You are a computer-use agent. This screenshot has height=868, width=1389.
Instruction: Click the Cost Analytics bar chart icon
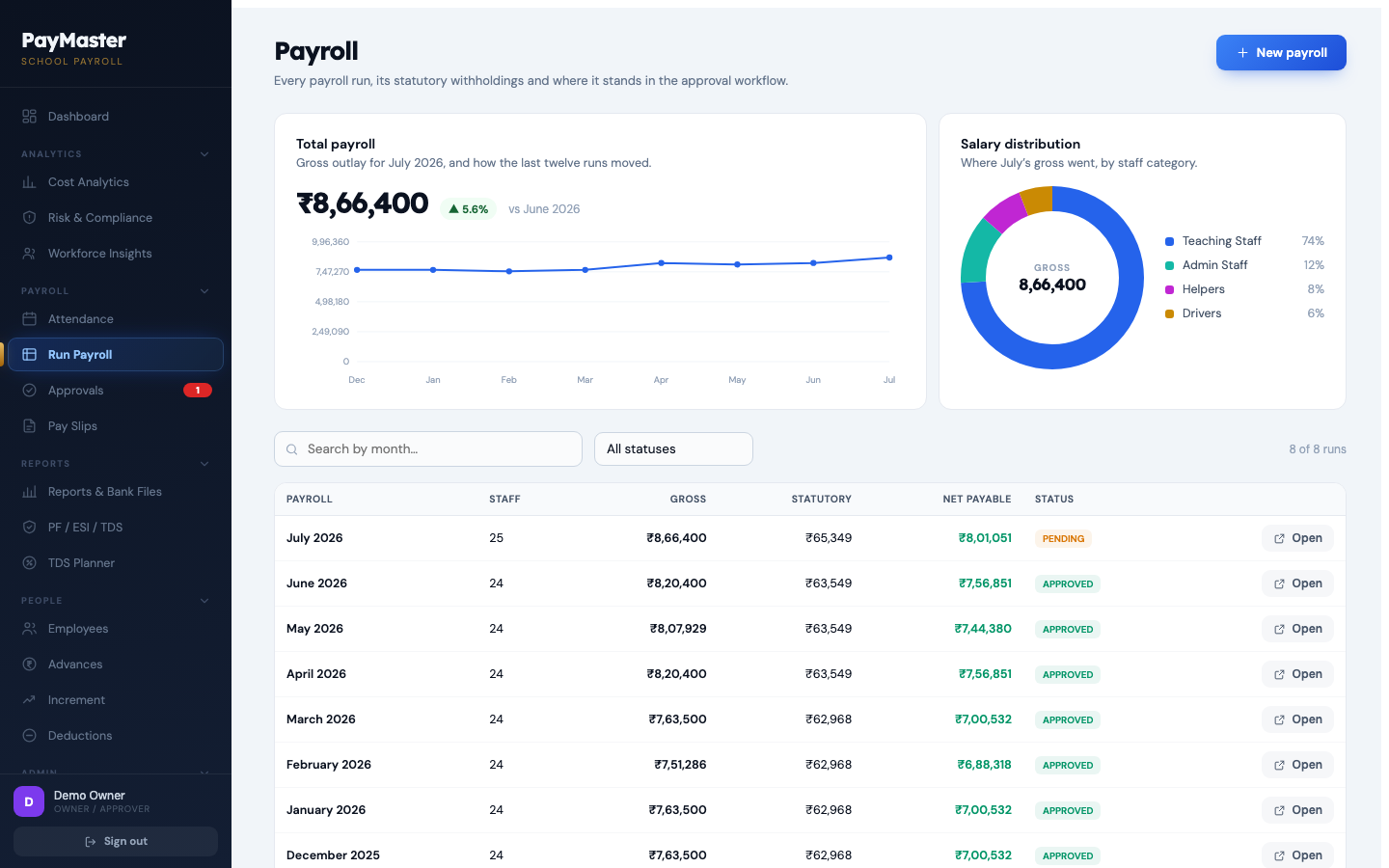coord(29,182)
